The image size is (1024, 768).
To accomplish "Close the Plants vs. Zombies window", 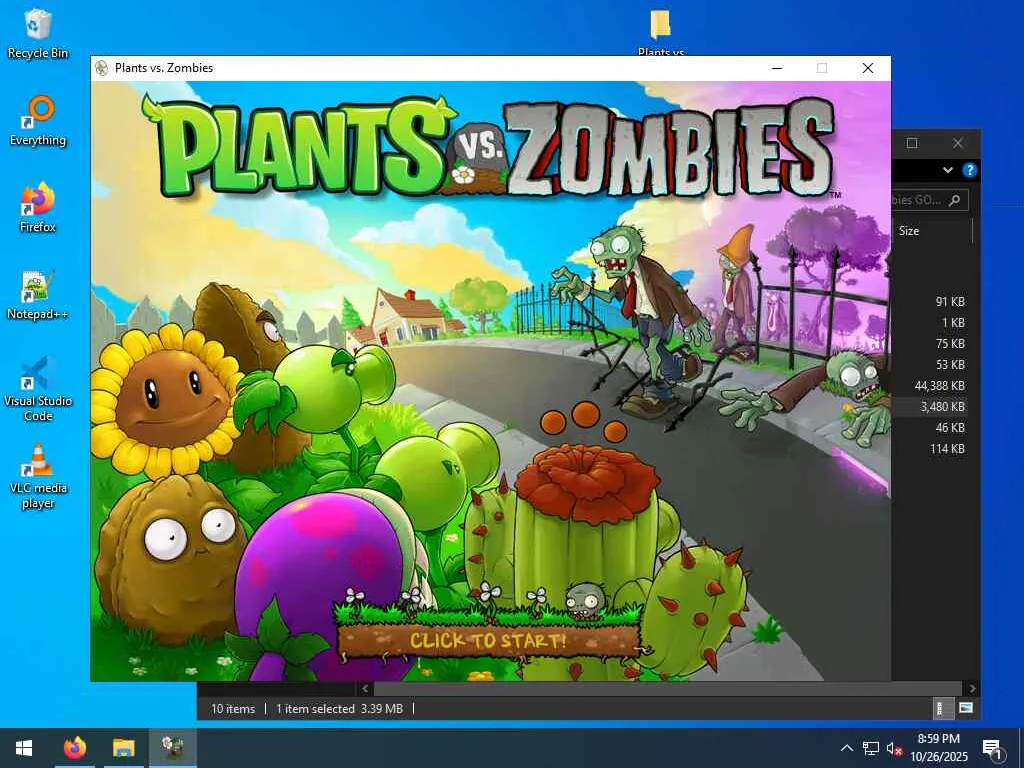I will coord(868,68).
